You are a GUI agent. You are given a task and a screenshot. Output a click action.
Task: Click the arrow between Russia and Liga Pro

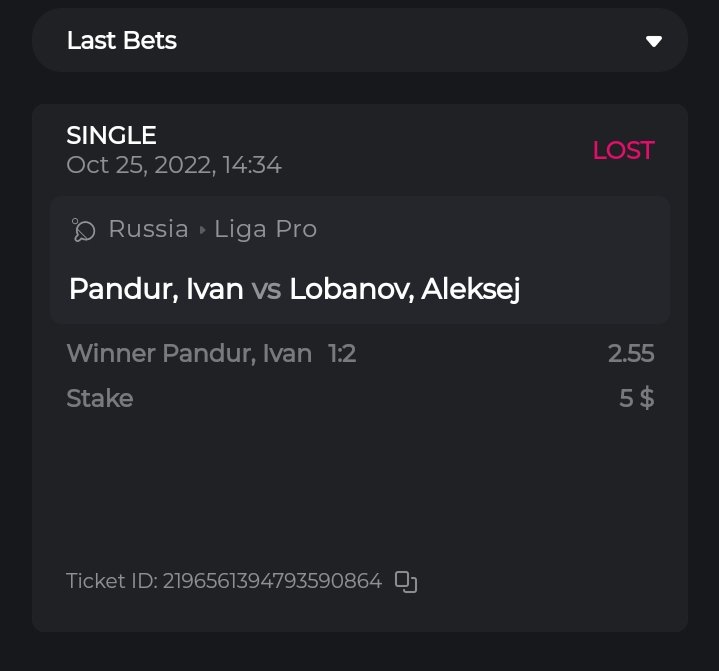click(x=202, y=230)
